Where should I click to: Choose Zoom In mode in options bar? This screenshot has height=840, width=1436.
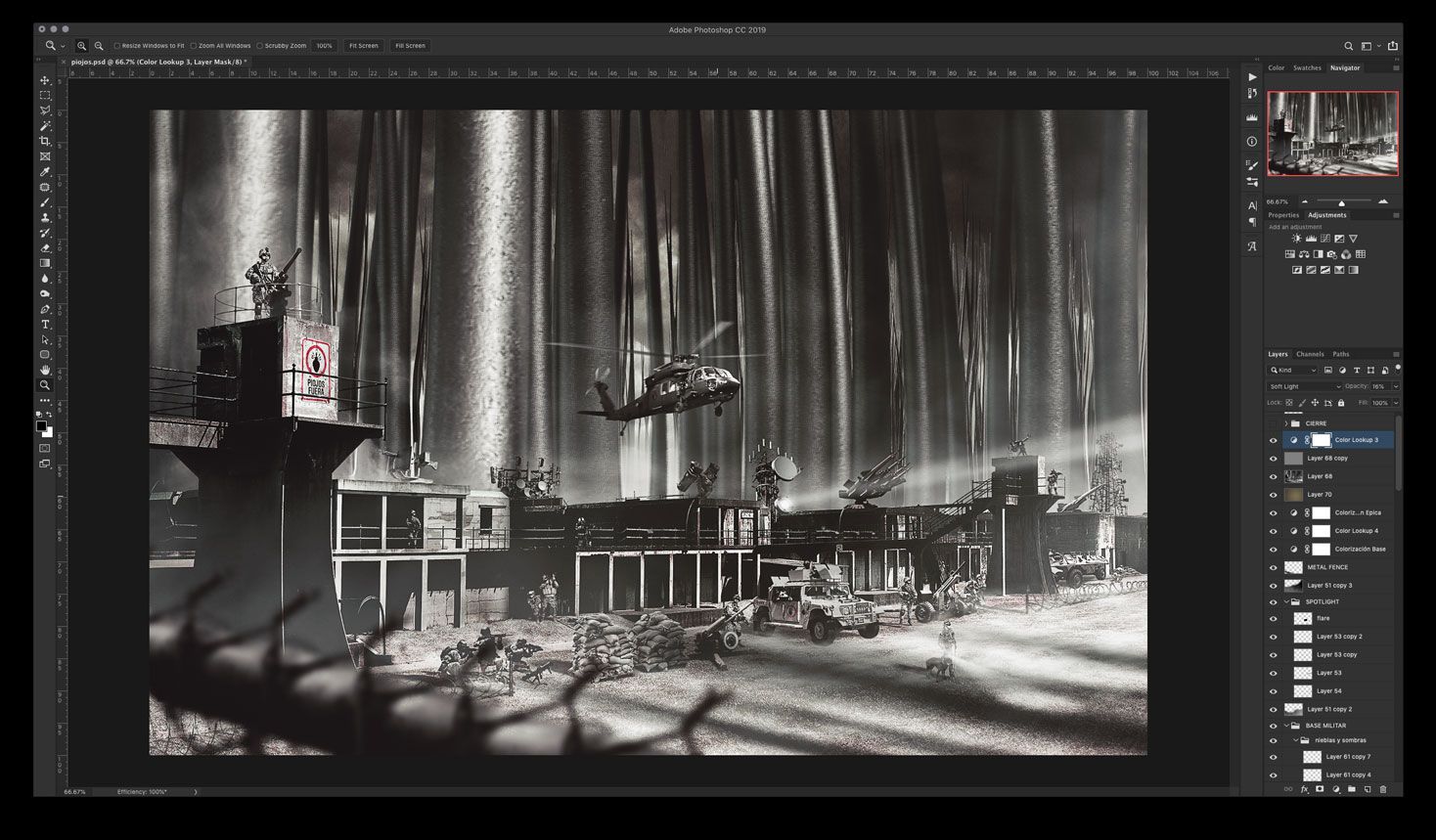click(81, 46)
